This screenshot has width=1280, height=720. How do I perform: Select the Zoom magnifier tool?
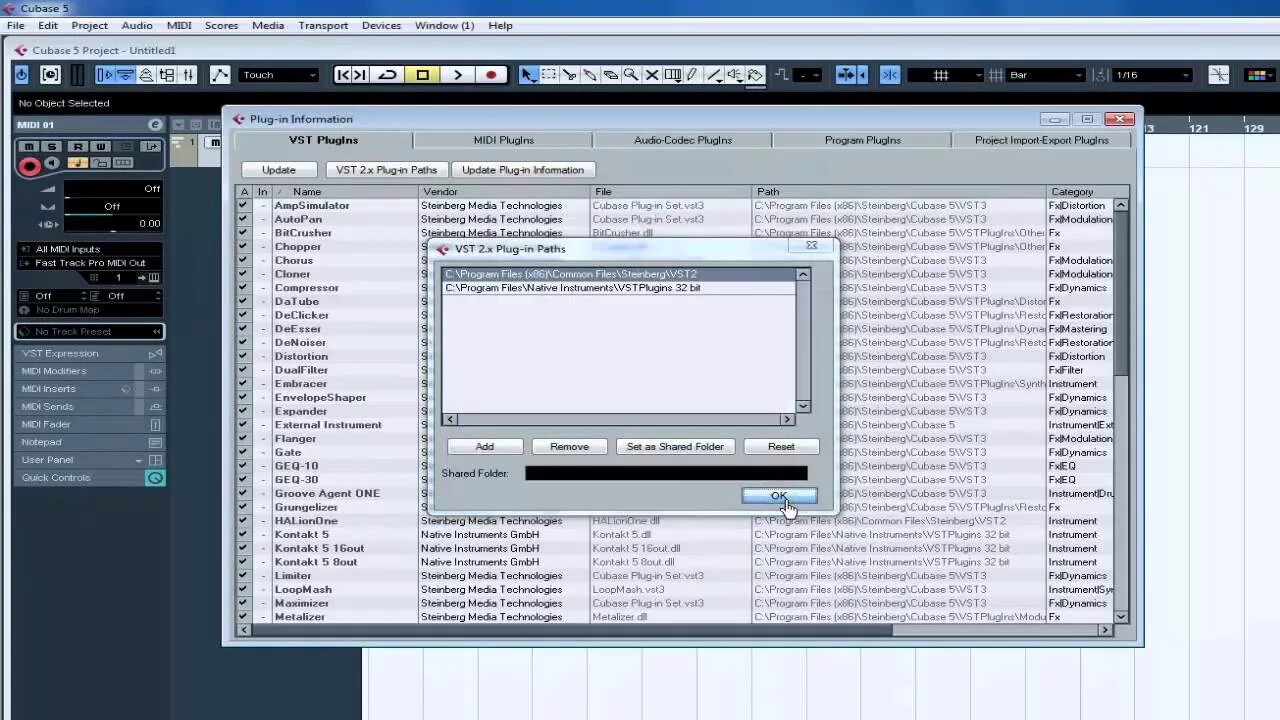631,75
